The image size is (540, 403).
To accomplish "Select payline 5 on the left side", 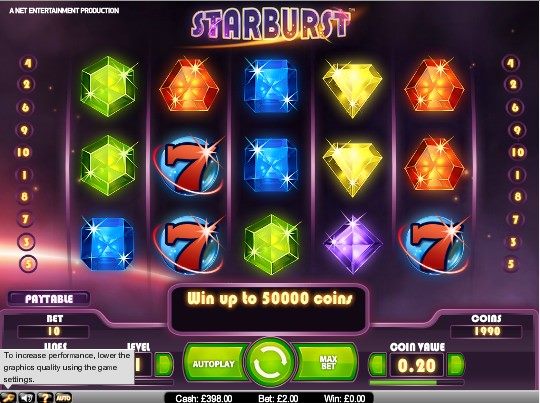I will [29, 264].
